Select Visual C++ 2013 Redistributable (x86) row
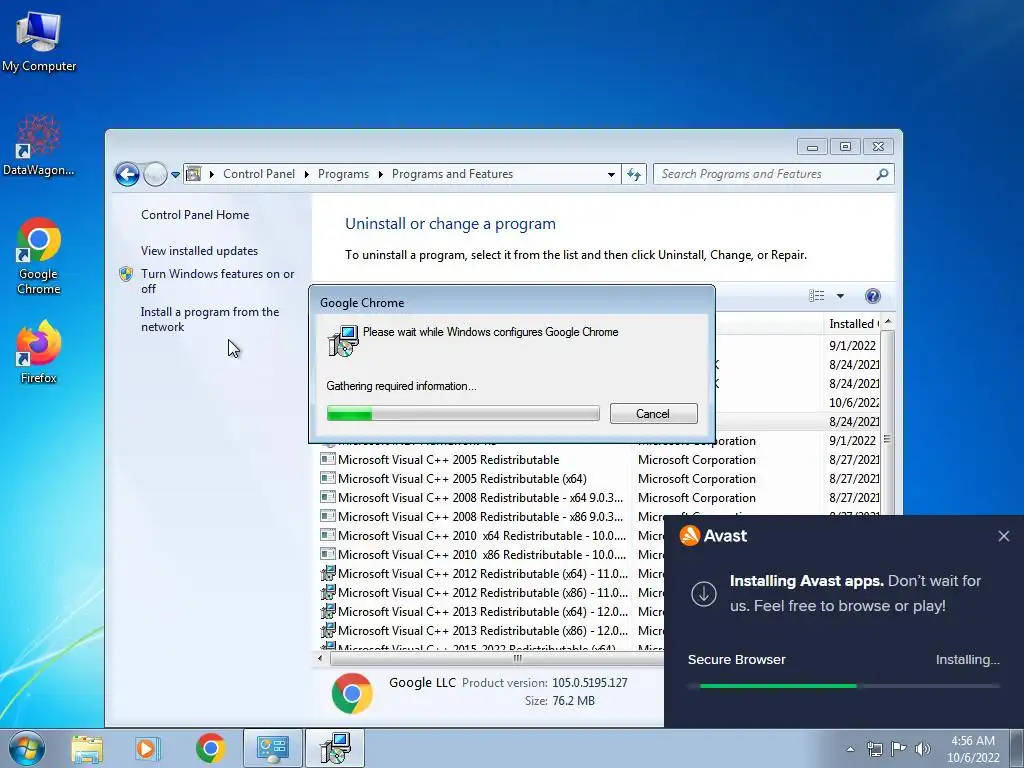1024x768 pixels. tap(491, 630)
